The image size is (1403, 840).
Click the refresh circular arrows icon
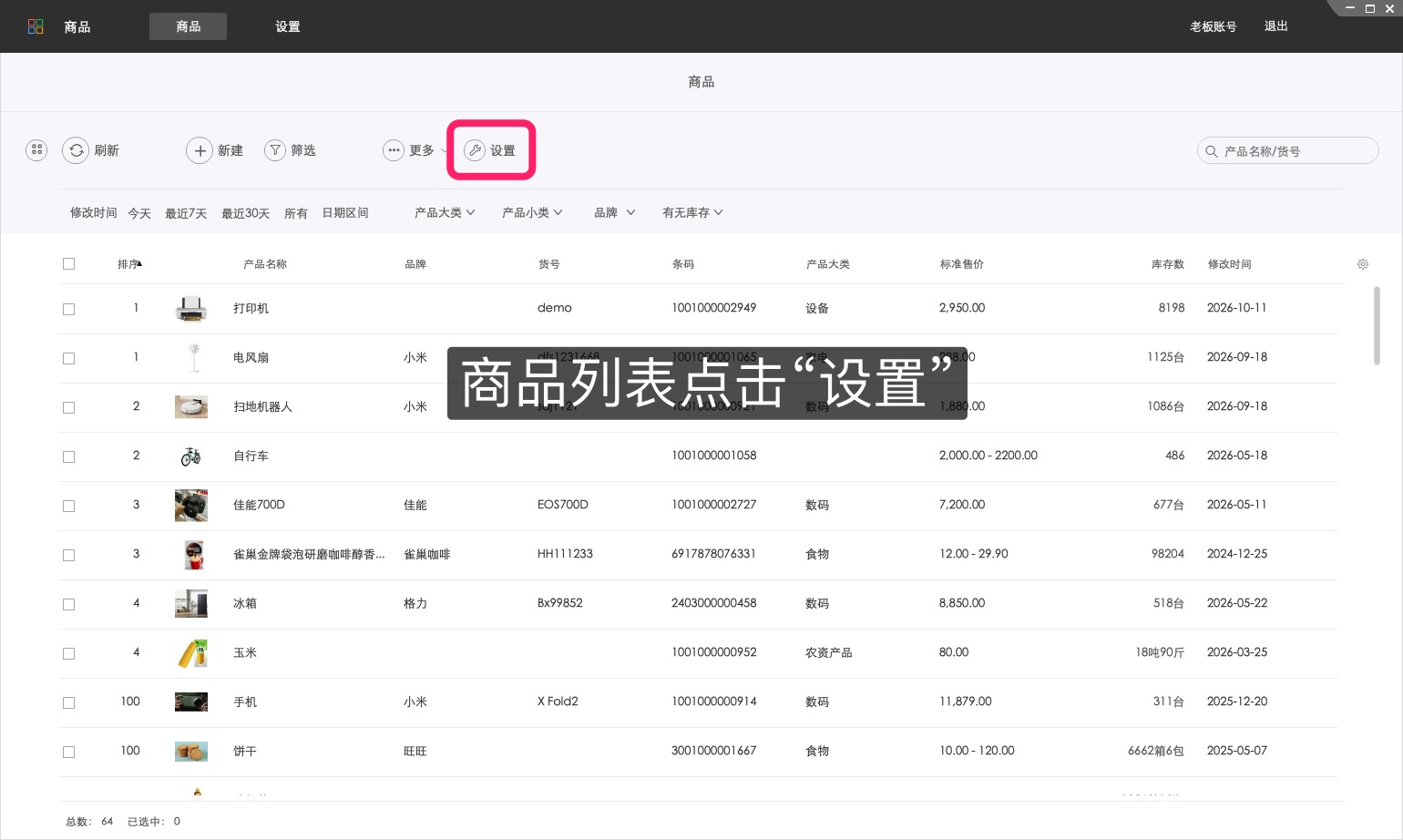click(76, 150)
